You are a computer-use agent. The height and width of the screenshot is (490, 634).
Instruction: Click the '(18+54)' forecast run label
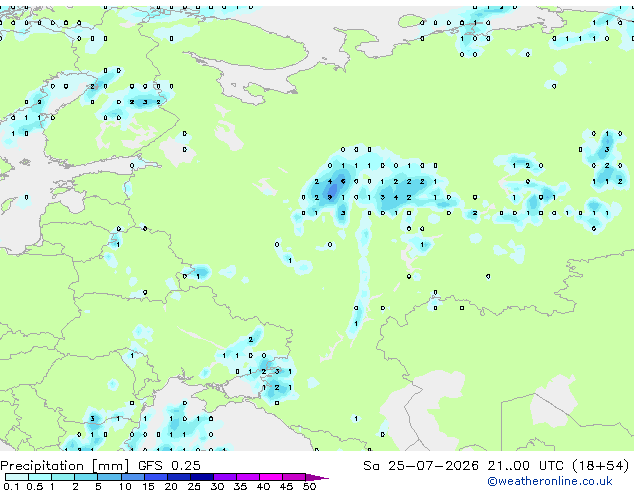pos(601,466)
